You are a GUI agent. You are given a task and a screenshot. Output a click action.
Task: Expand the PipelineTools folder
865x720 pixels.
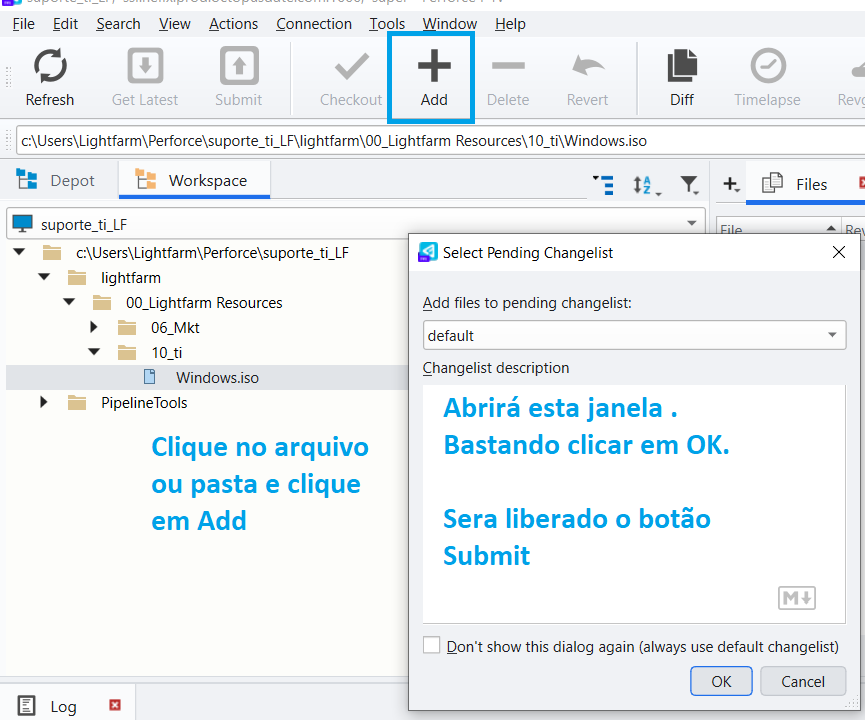pyautogui.click(x=44, y=402)
